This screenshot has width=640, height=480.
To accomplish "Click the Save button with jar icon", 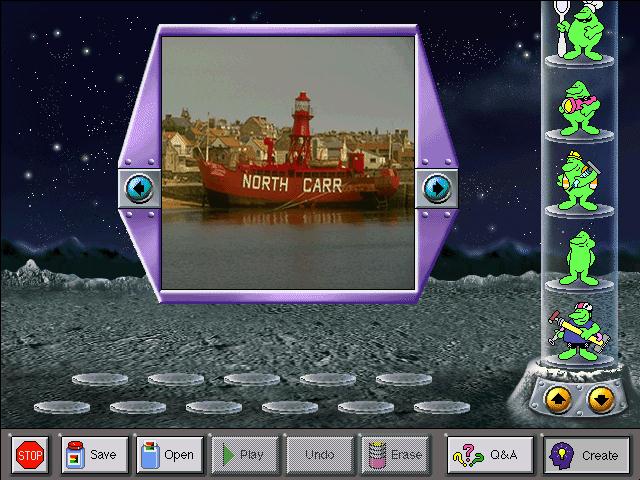I will (x=95, y=455).
